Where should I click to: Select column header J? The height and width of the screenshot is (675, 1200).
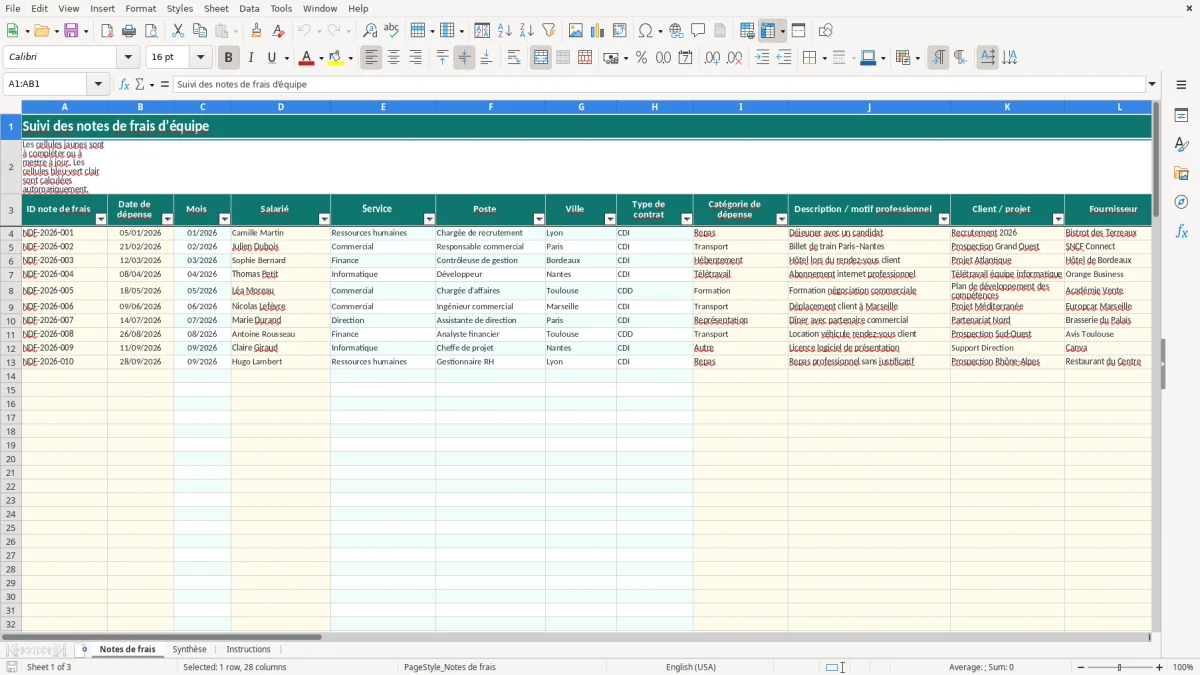pyautogui.click(x=869, y=107)
